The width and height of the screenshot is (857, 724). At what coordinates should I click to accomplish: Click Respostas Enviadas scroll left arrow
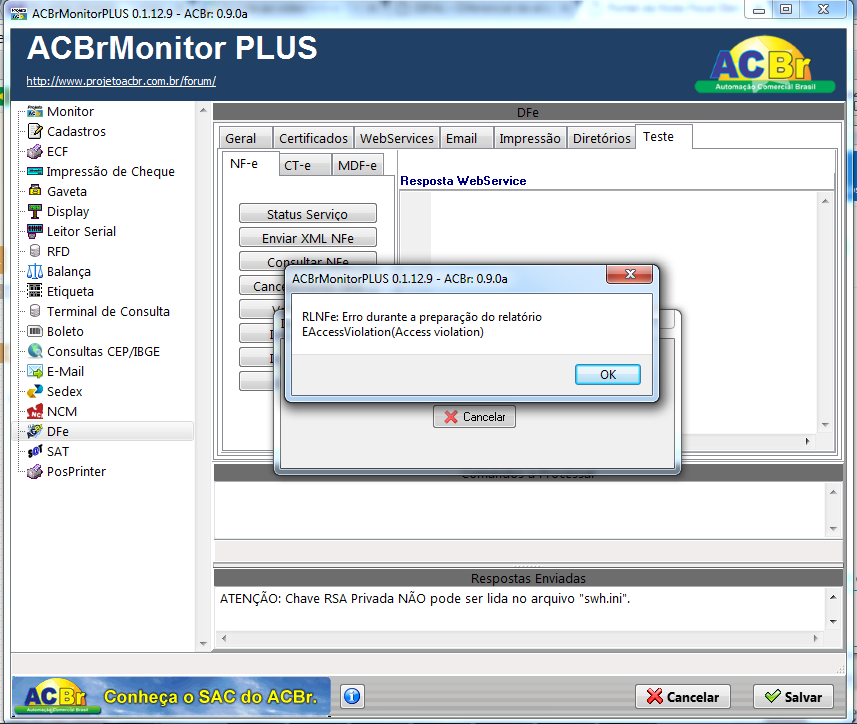tap(224, 638)
